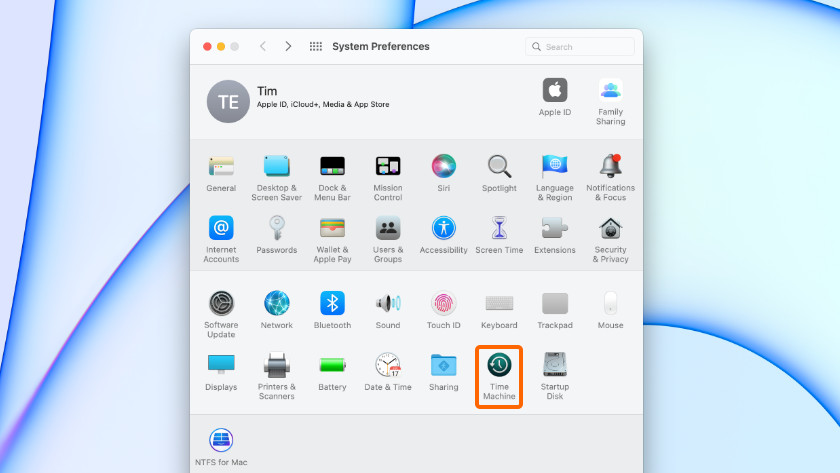Viewport: 840px width, 473px height.
Task: Minimize System Preferences with yellow button
Action: click(221, 47)
